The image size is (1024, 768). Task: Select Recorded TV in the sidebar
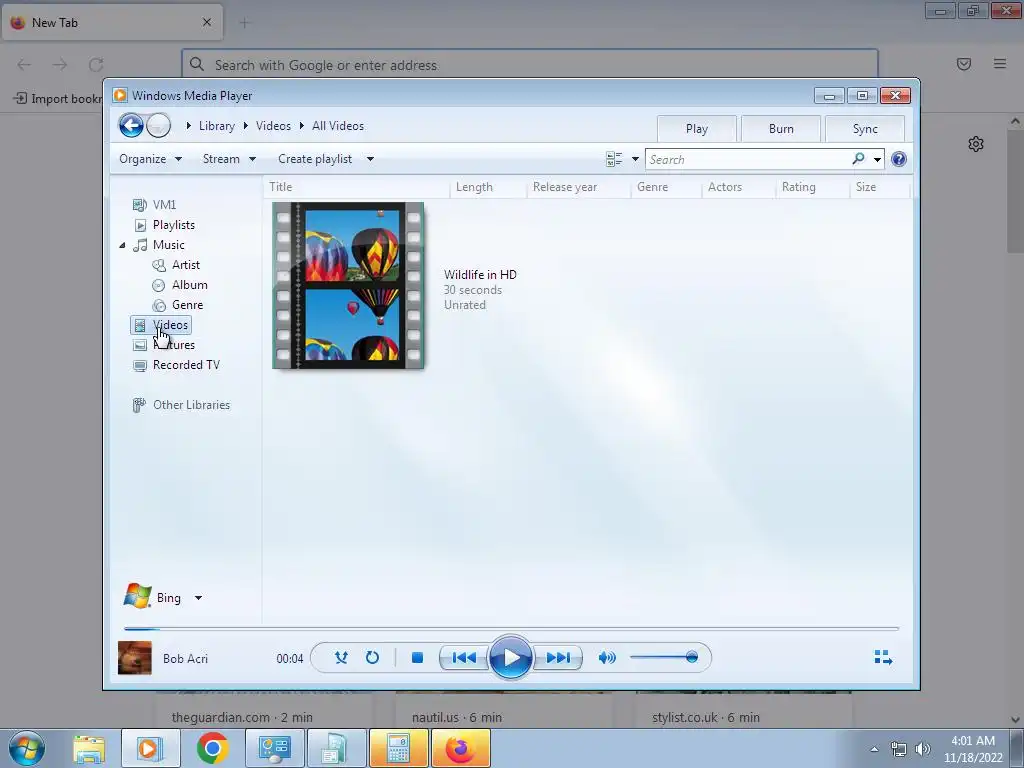pyautogui.click(x=186, y=365)
